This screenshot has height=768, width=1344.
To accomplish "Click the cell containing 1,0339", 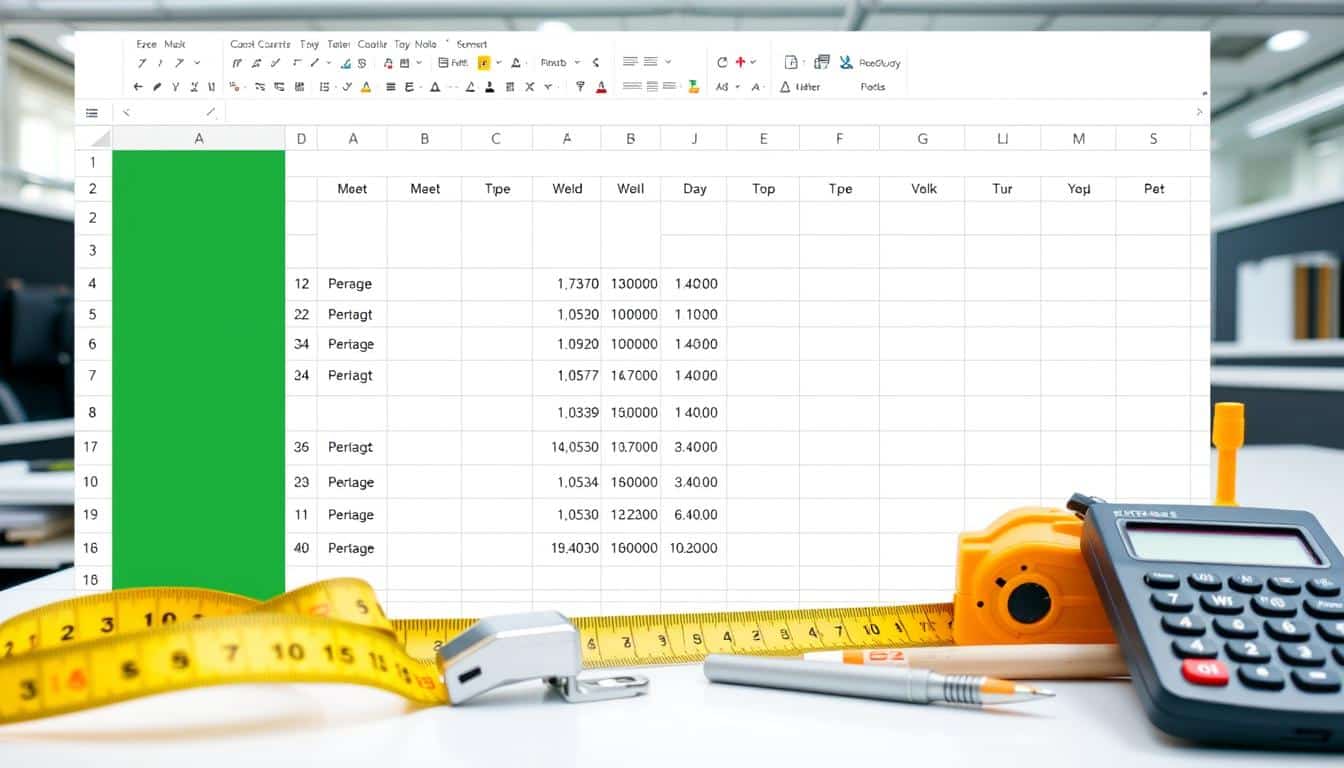I will point(567,412).
